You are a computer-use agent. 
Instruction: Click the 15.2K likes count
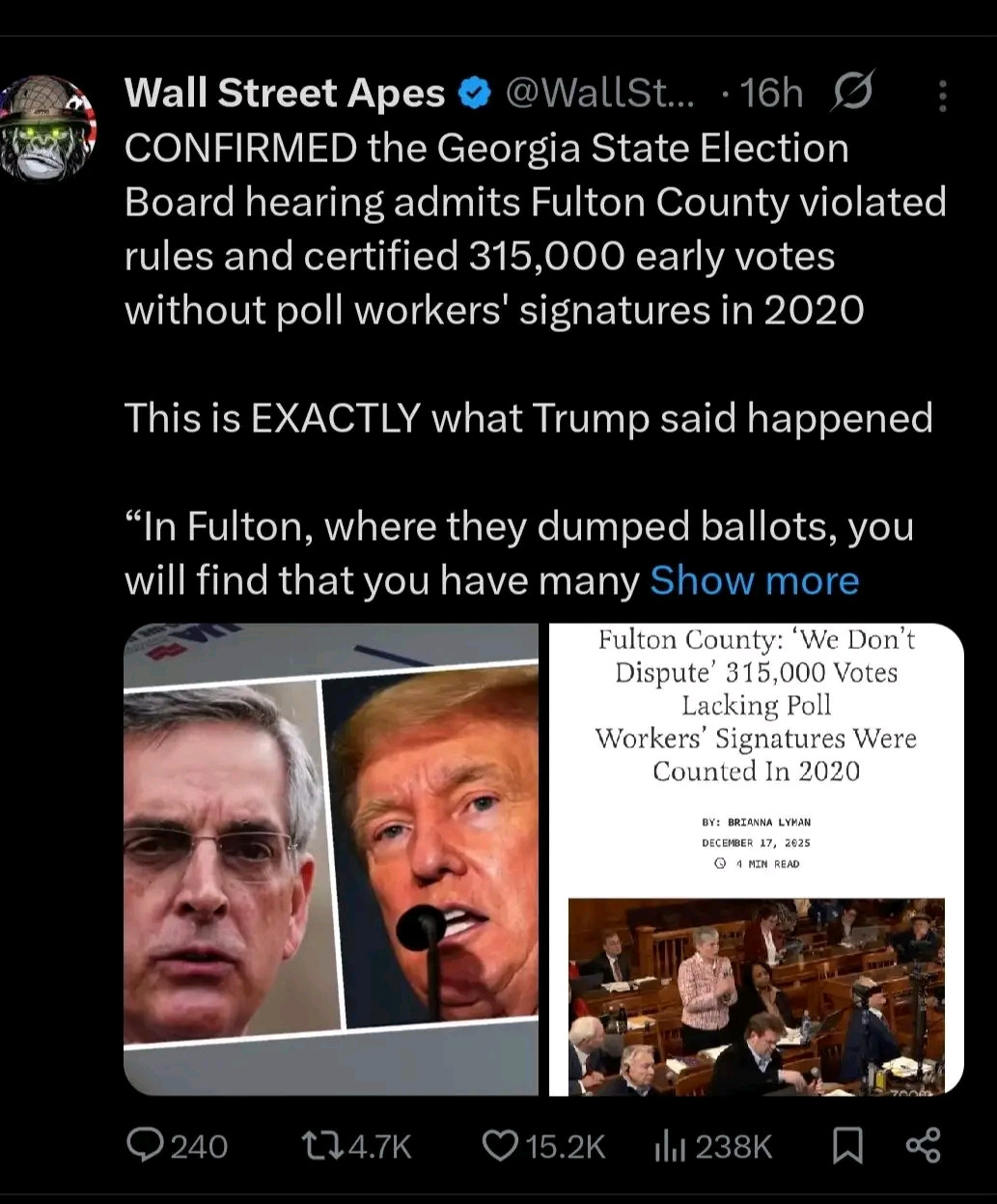[566, 1146]
